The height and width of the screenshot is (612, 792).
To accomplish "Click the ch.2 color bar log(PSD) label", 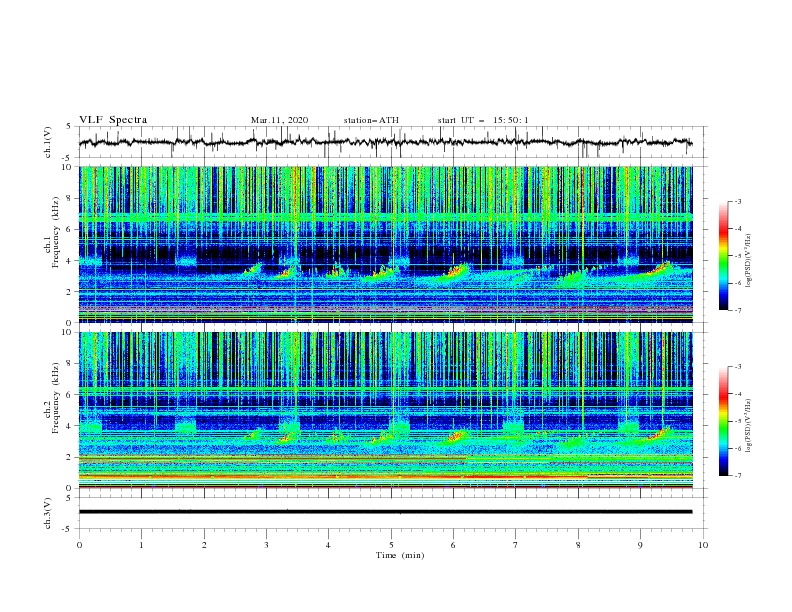I will click(749, 425).
